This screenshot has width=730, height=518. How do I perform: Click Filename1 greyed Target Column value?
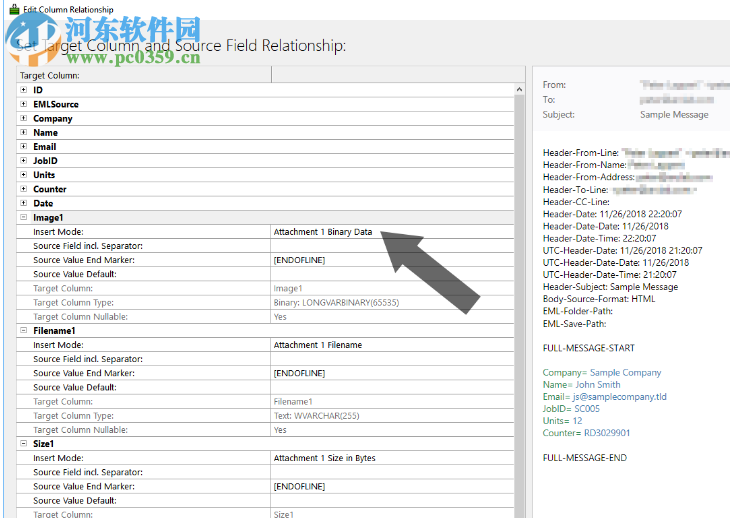pyautogui.click(x=293, y=401)
